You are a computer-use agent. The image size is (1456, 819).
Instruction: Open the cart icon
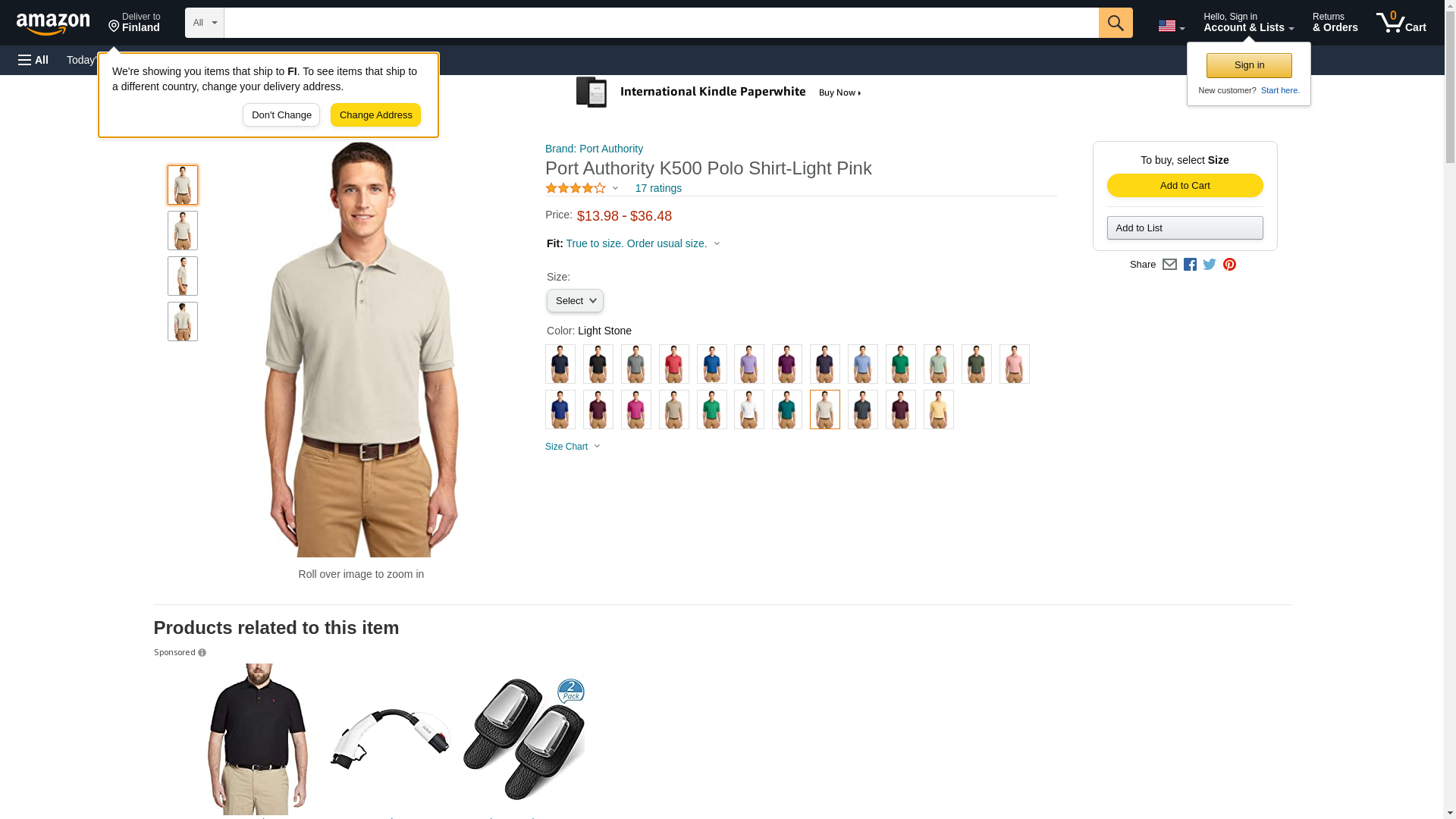point(1401,23)
